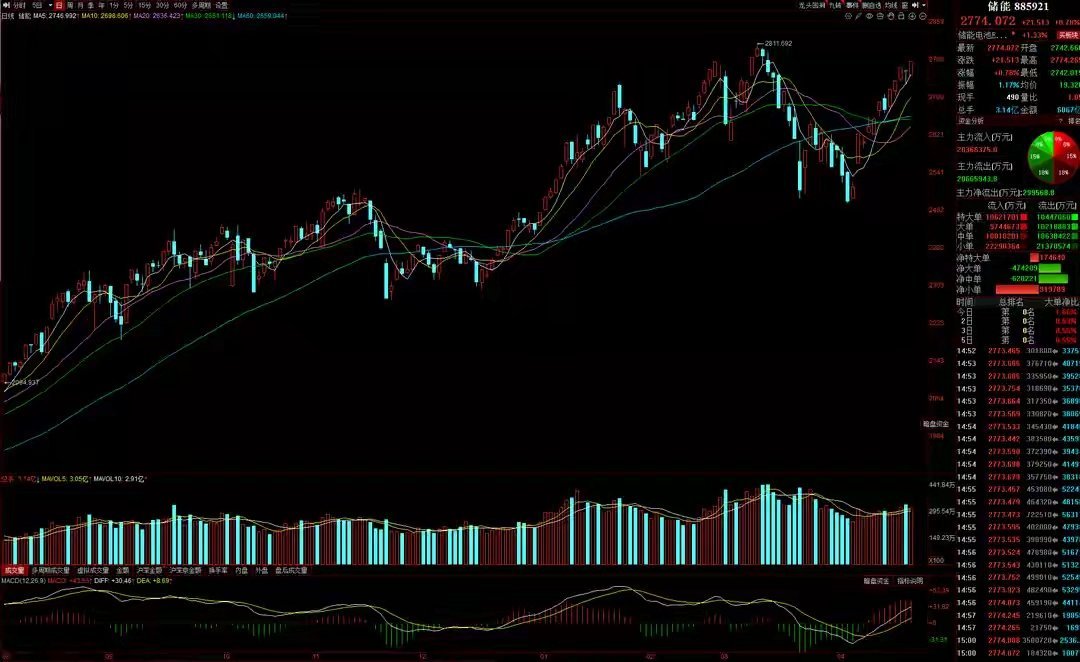This screenshot has width=1080, height=662.
Task: Select the 虚拟成交量 indicator tab
Action: coord(92,570)
